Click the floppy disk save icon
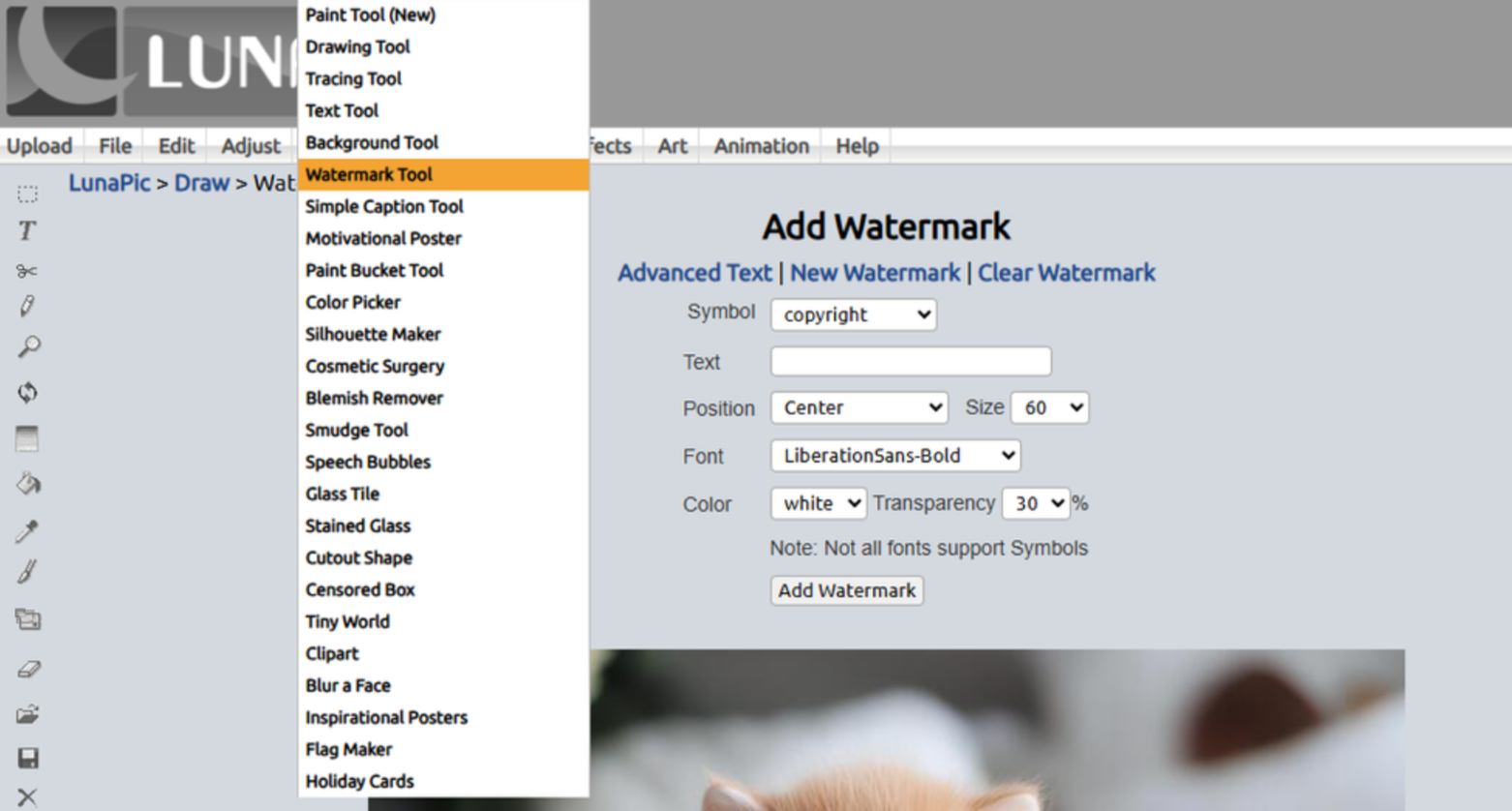The image size is (1512, 811). [x=27, y=758]
